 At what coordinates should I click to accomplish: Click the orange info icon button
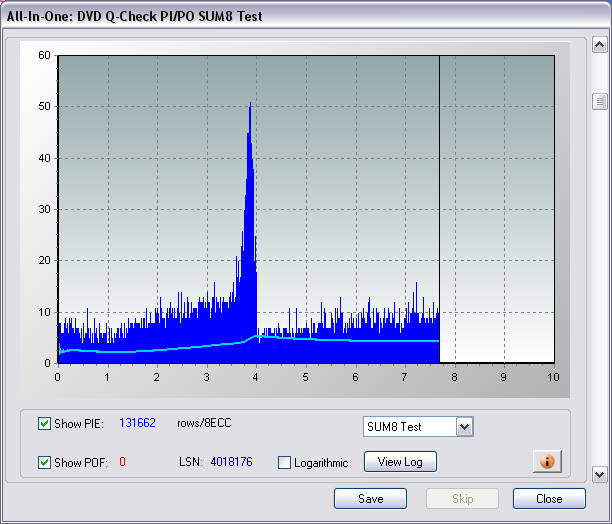[547, 461]
